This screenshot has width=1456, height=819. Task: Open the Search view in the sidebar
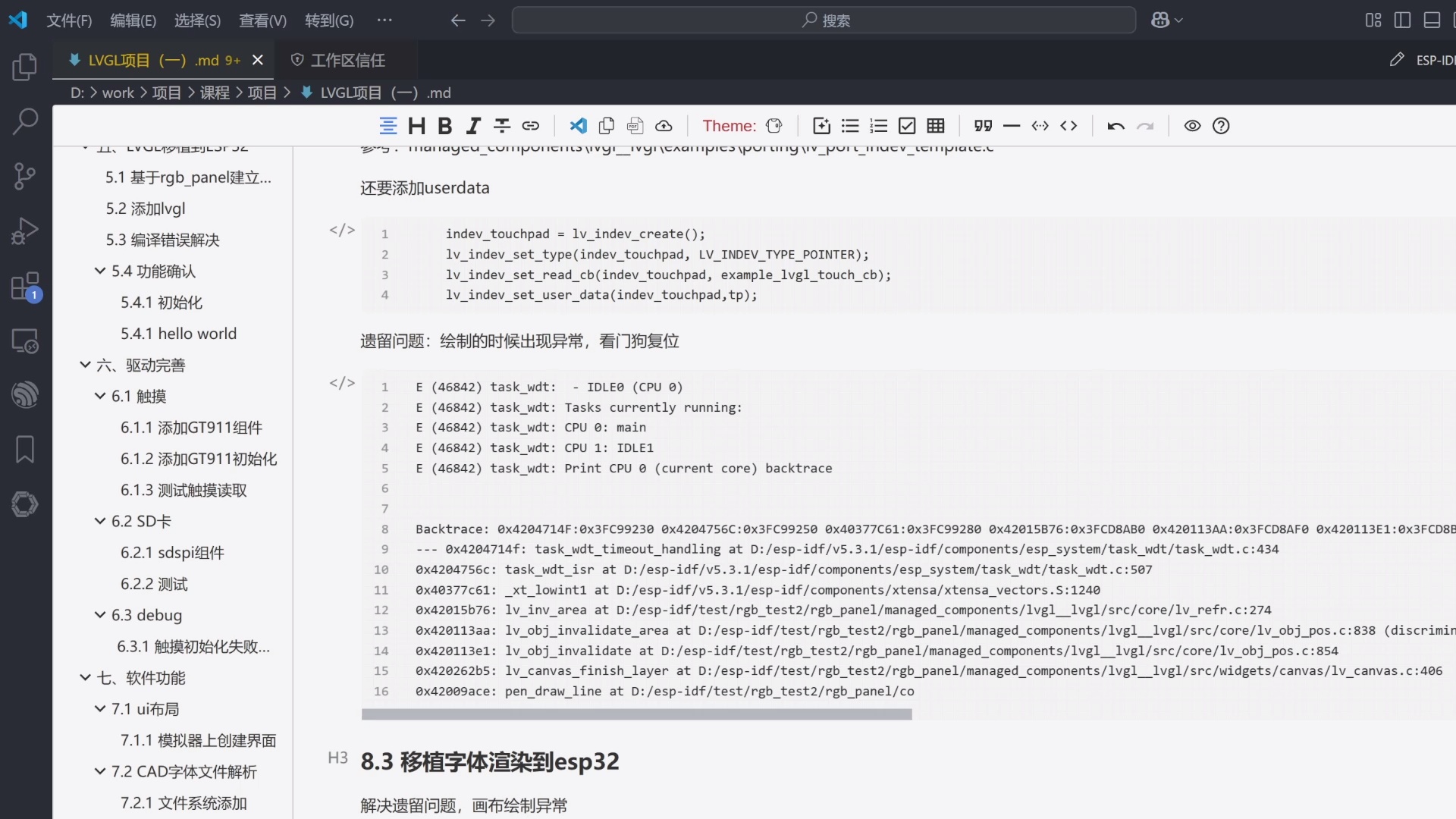[x=24, y=121]
